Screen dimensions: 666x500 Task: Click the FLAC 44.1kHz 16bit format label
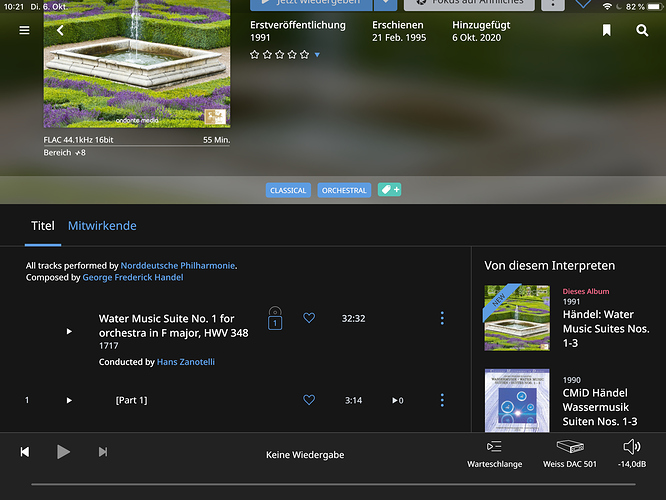(78, 140)
